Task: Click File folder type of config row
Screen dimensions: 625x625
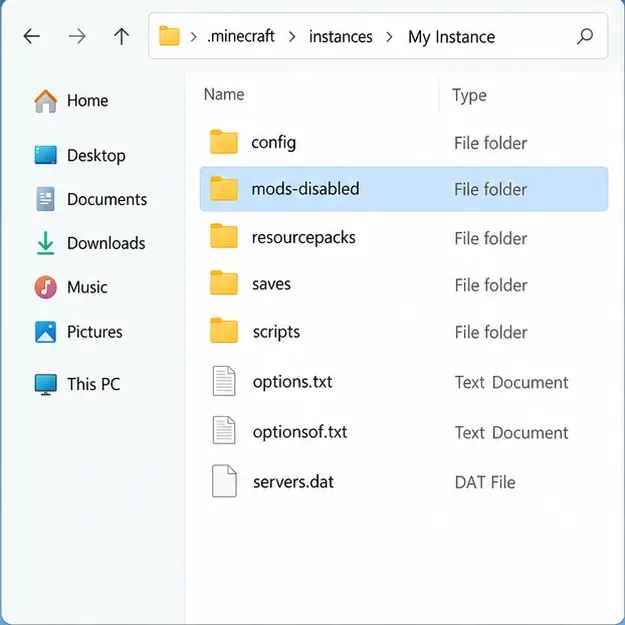Action: 491,143
